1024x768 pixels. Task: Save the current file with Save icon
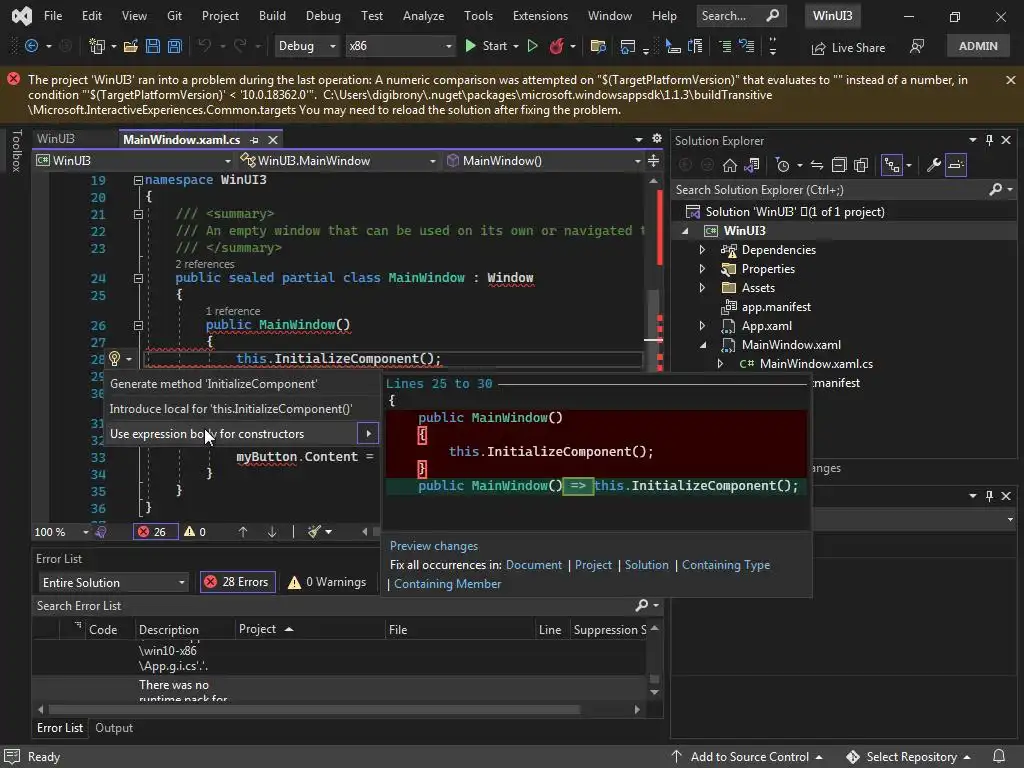pos(153,46)
